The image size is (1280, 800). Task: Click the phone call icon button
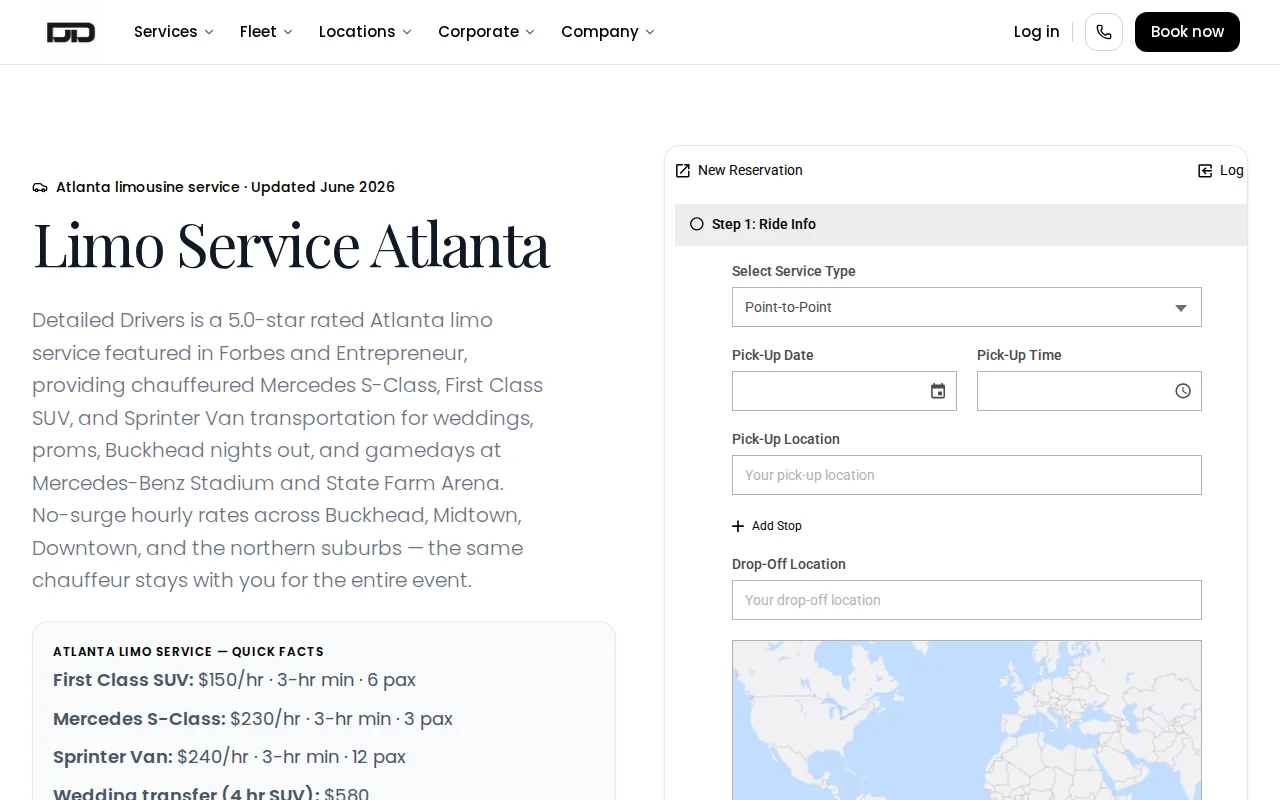click(1104, 32)
